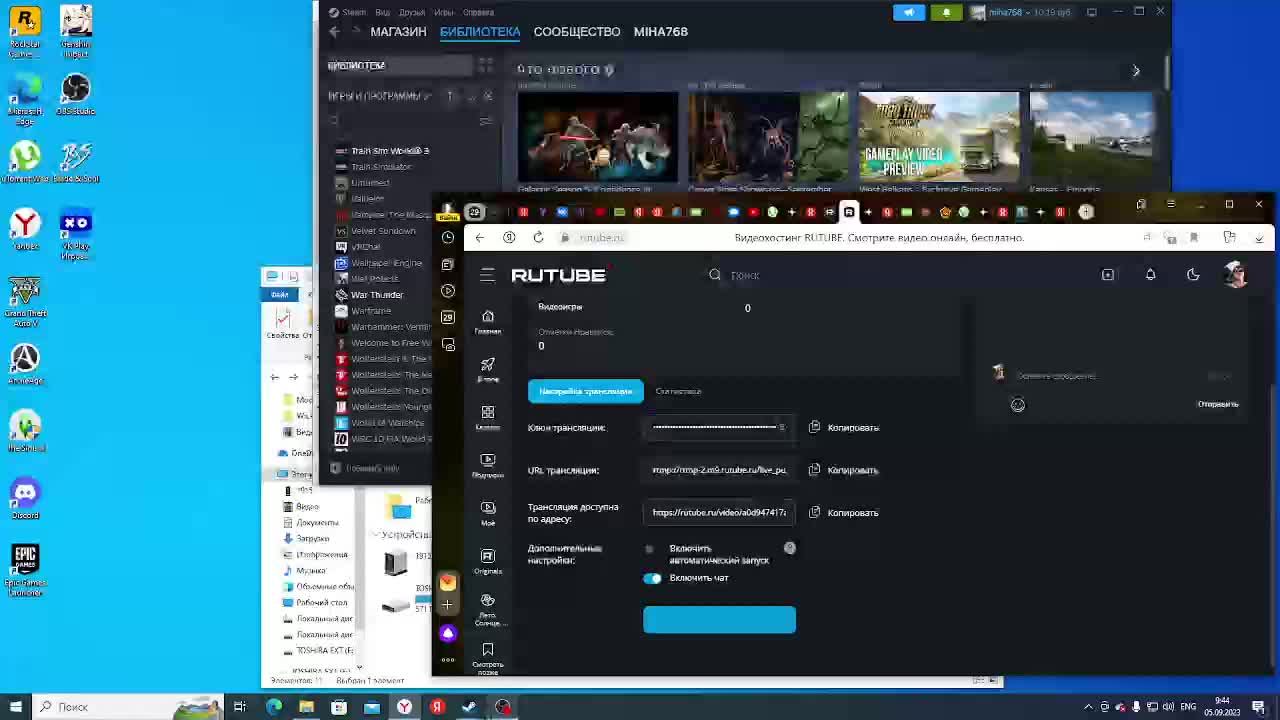Open emoji picker in RUTUBE chat
The image size is (1280, 720).
point(1017,405)
